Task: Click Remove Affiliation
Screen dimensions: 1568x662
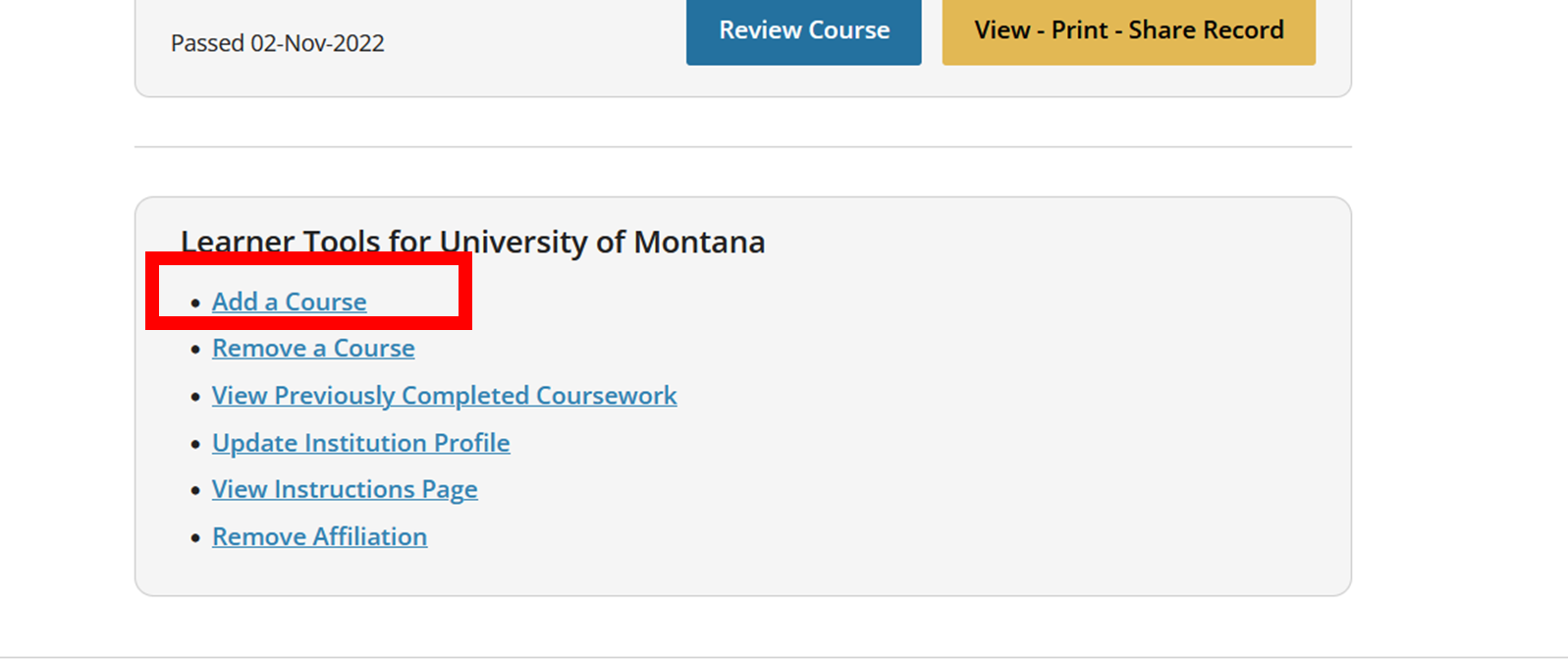Action: click(319, 536)
